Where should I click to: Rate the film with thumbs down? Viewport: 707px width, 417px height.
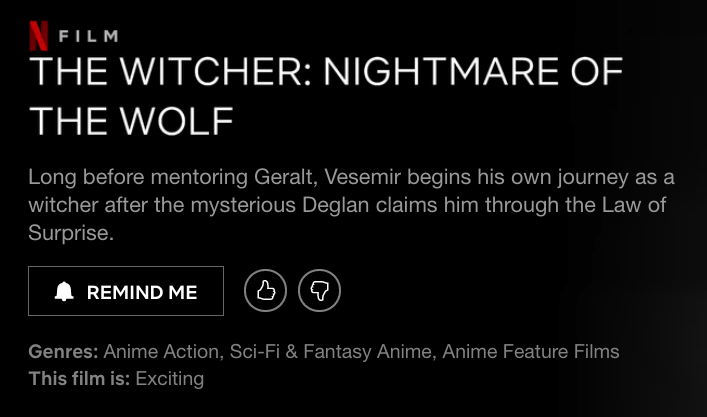tap(320, 291)
